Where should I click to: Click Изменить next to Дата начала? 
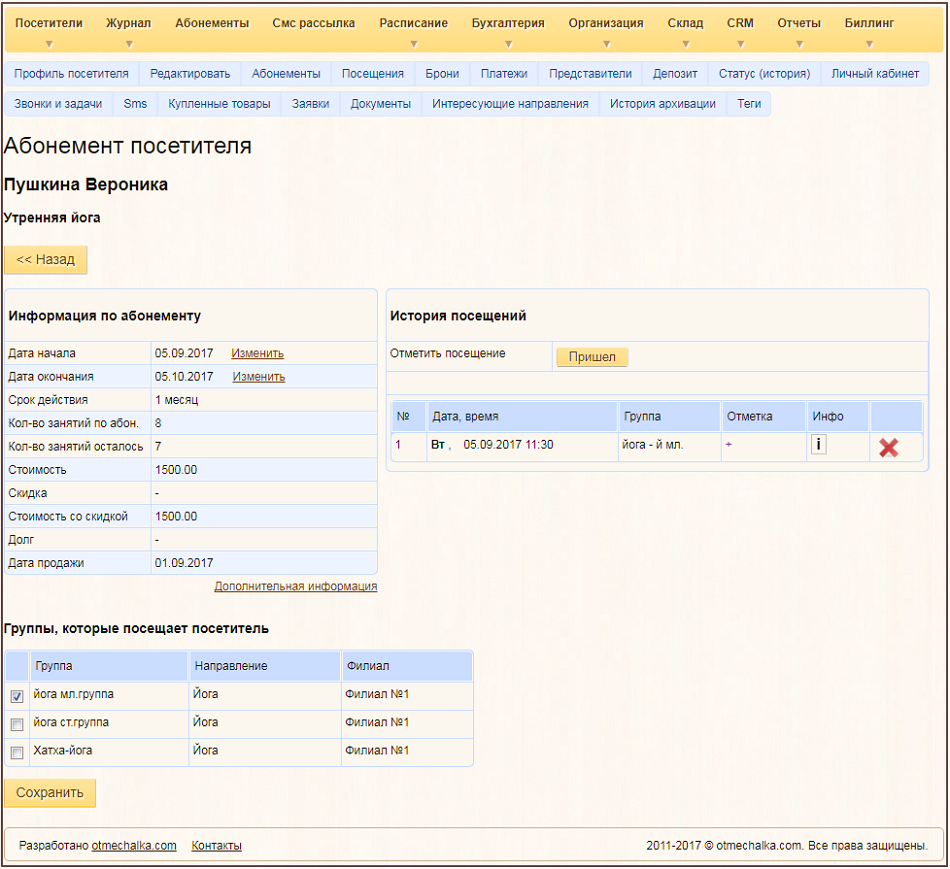(x=257, y=353)
